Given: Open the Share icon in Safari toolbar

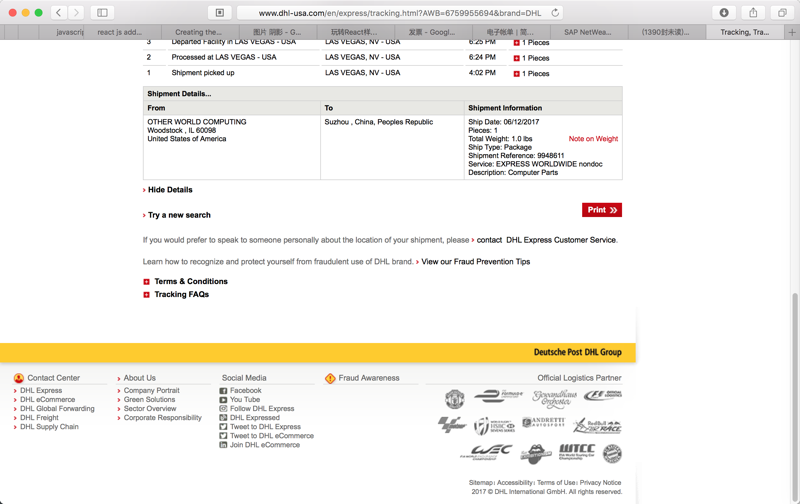Looking at the screenshot, I should (753, 13).
